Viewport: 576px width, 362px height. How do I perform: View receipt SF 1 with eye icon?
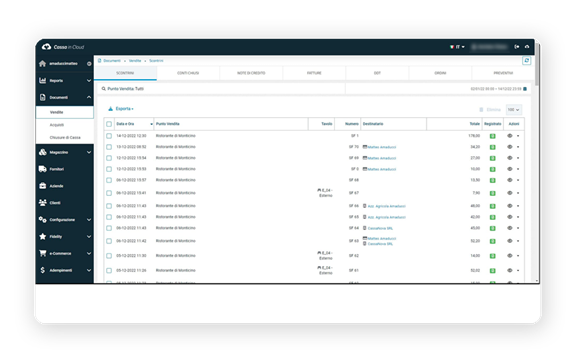pyautogui.click(x=510, y=136)
